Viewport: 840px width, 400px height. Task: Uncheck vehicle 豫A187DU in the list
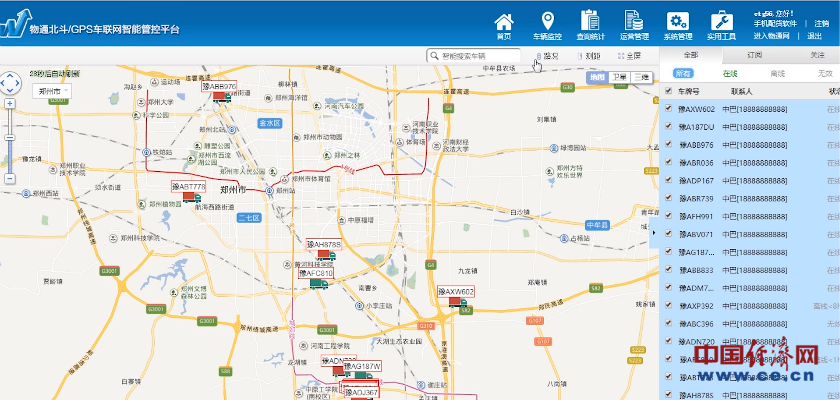click(668, 126)
